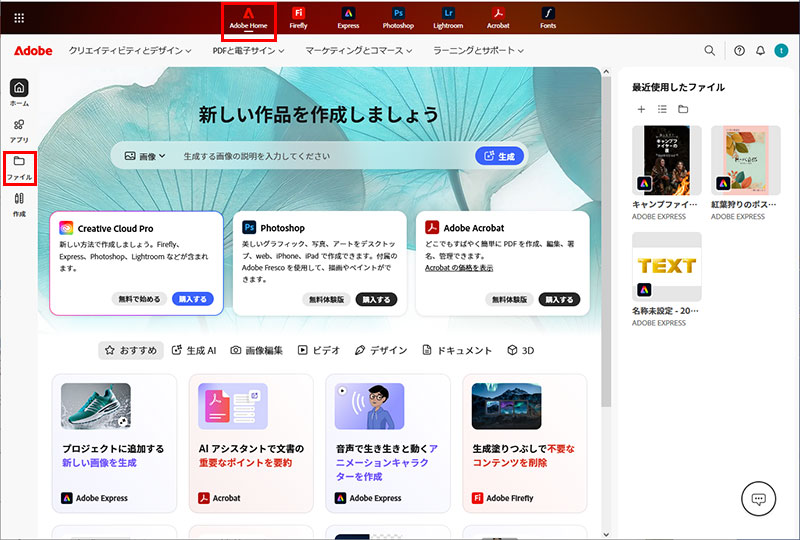Screen dimensions: 800x540
Task: Click the app launcher grid icon
Action: tap(20, 18)
